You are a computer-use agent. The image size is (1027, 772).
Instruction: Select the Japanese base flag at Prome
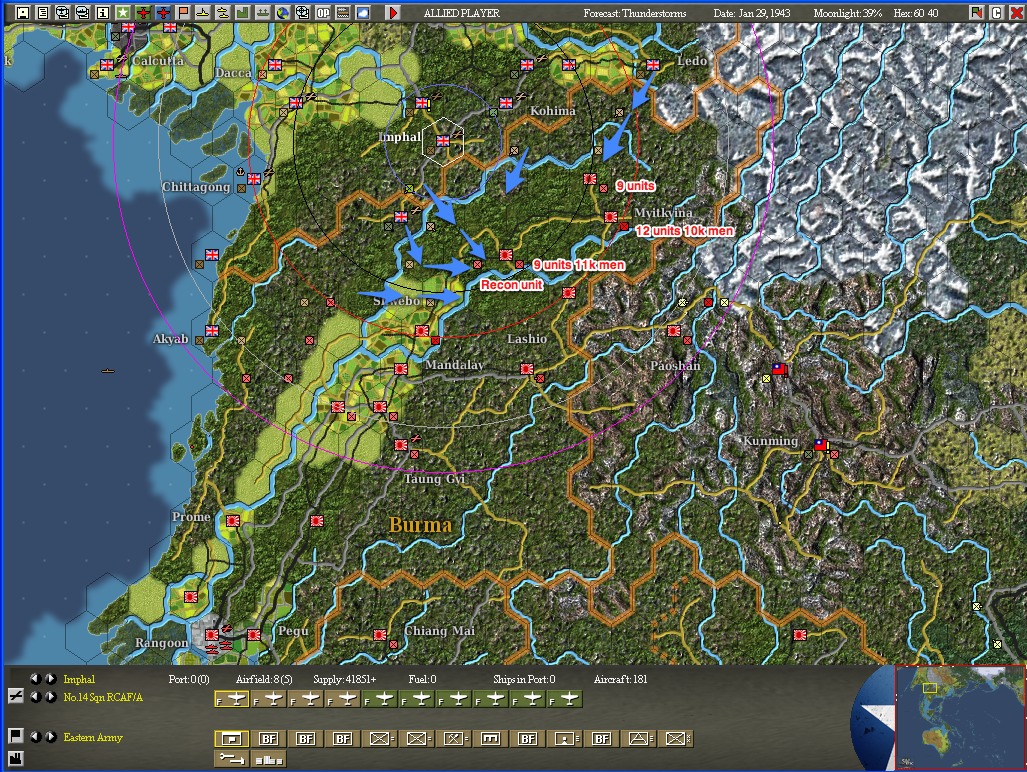click(x=233, y=521)
